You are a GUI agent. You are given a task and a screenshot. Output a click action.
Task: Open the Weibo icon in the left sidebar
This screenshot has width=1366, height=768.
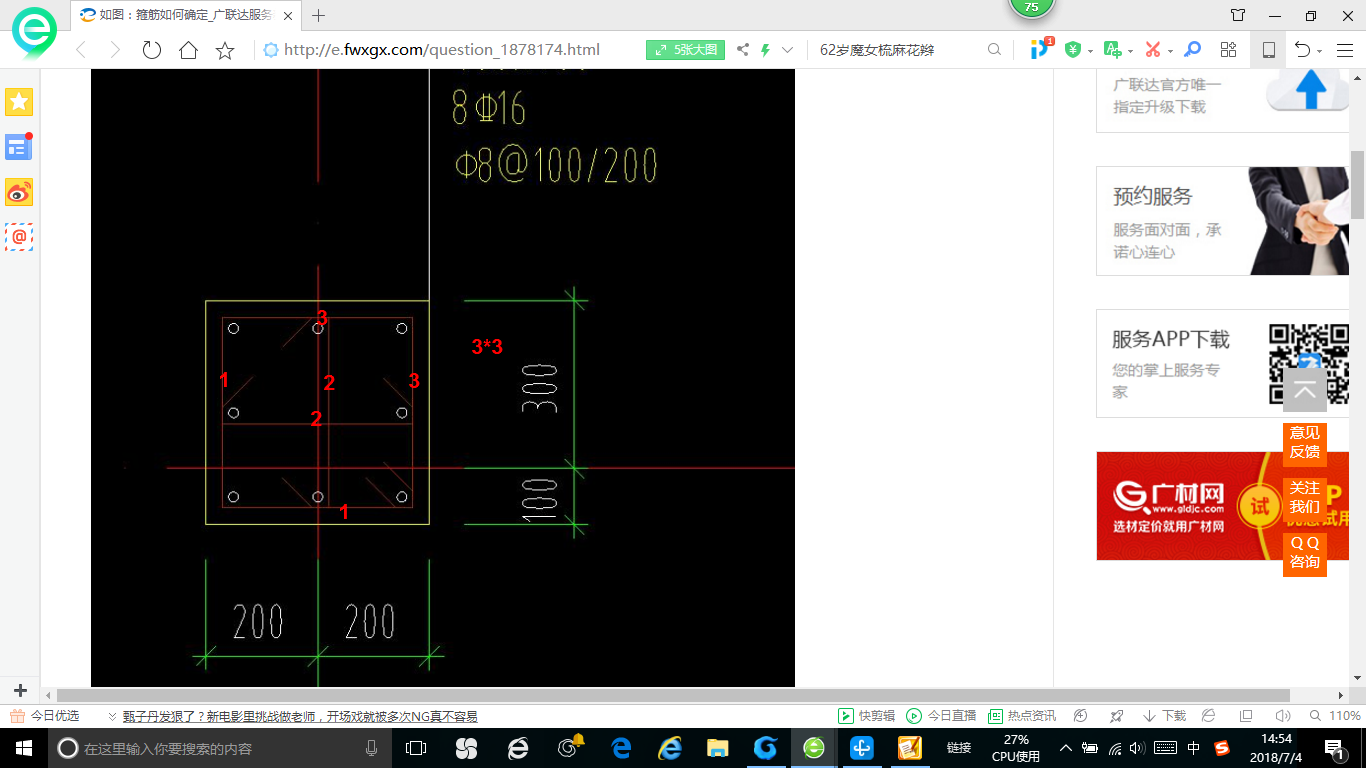pyautogui.click(x=19, y=192)
